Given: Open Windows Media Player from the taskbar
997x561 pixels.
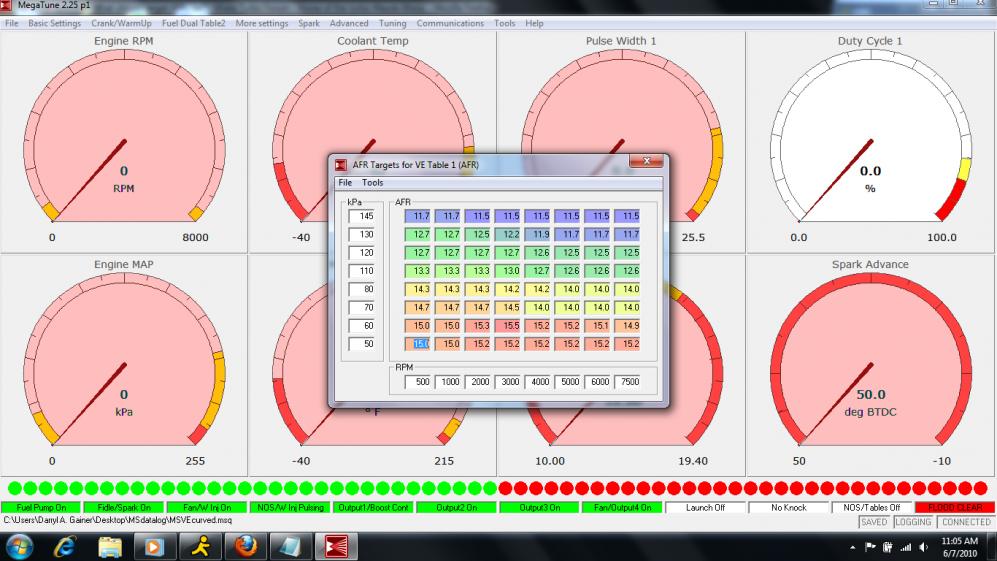Looking at the screenshot, I should coord(155,547).
